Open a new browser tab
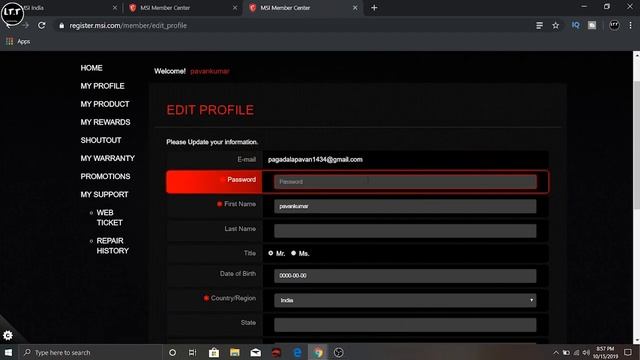 (x=374, y=8)
